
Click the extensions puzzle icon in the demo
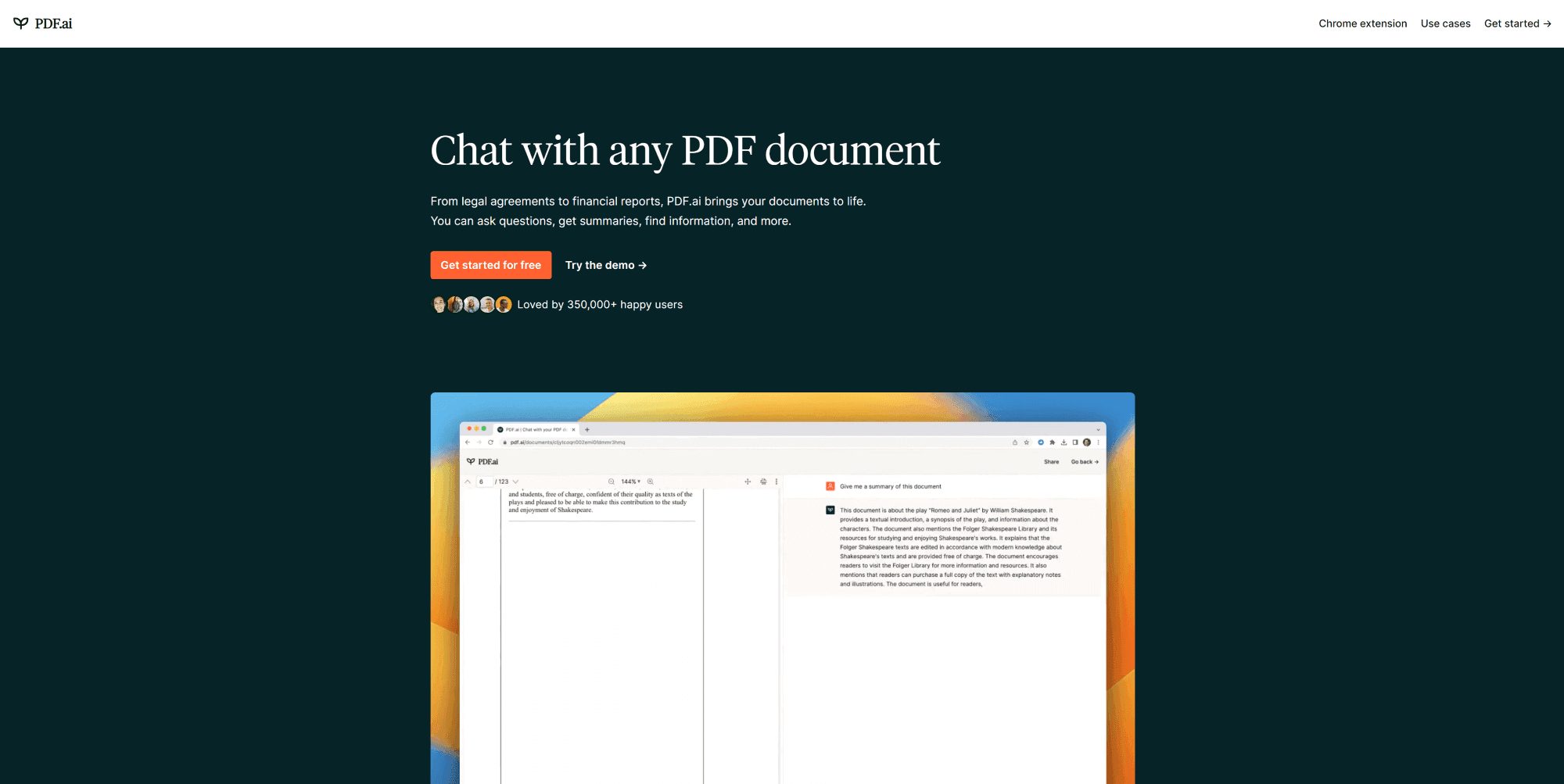coord(1053,442)
